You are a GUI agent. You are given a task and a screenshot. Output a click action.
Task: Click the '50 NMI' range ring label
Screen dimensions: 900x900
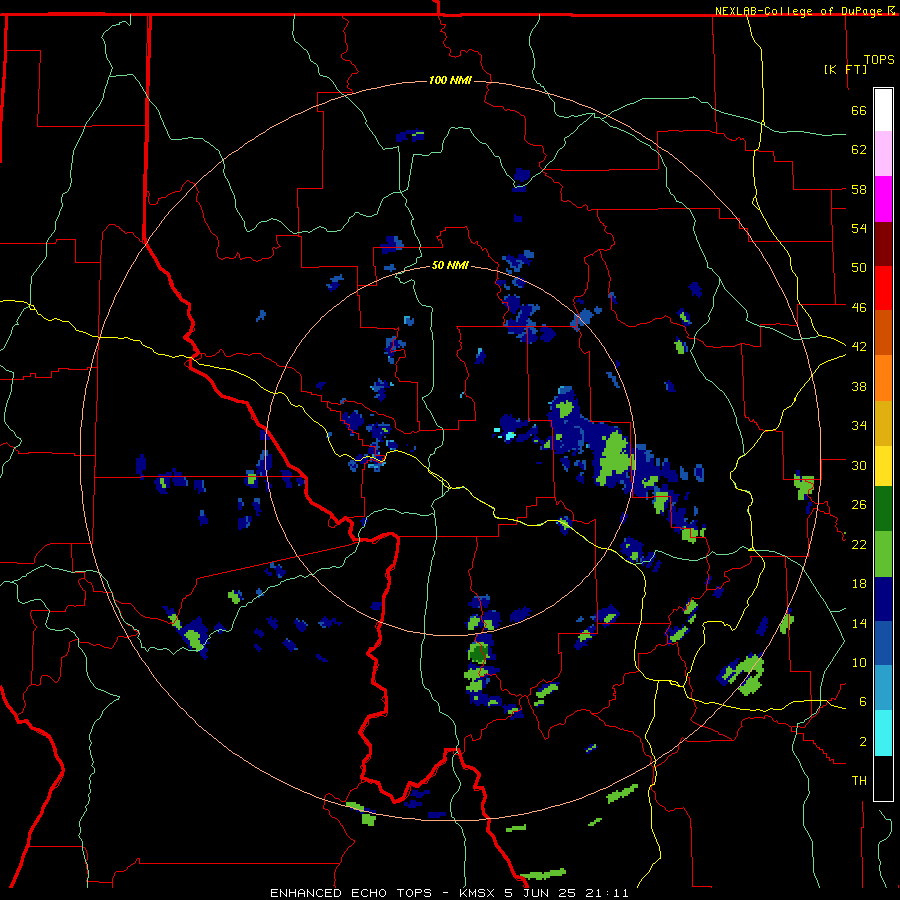450,265
